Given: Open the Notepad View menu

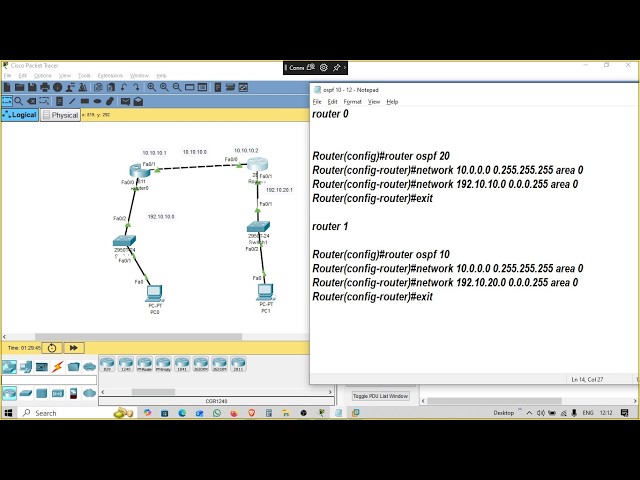Looking at the screenshot, I should pos(374,102).
